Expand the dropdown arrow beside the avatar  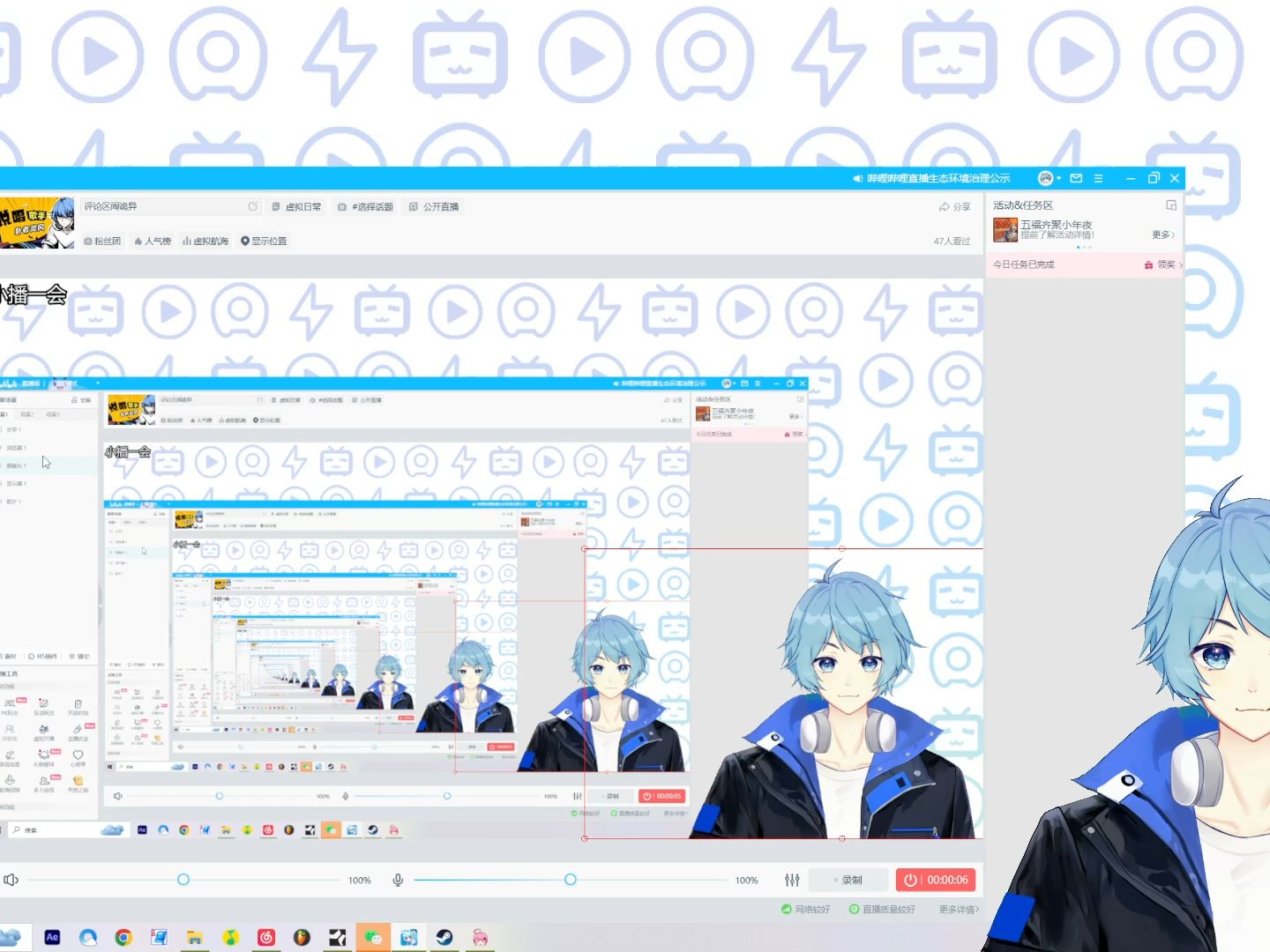click(1059, 178)
